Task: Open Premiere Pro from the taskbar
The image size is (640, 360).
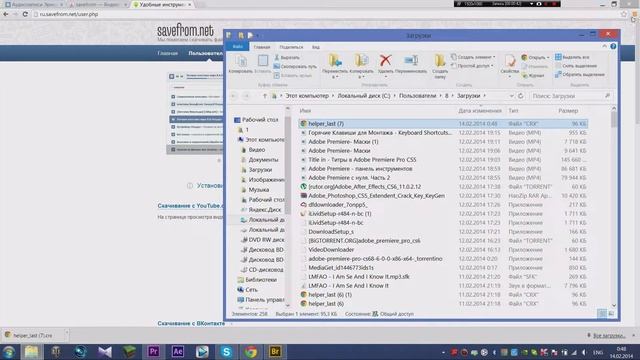Action: pyautogui.click(x=153, y=351)
